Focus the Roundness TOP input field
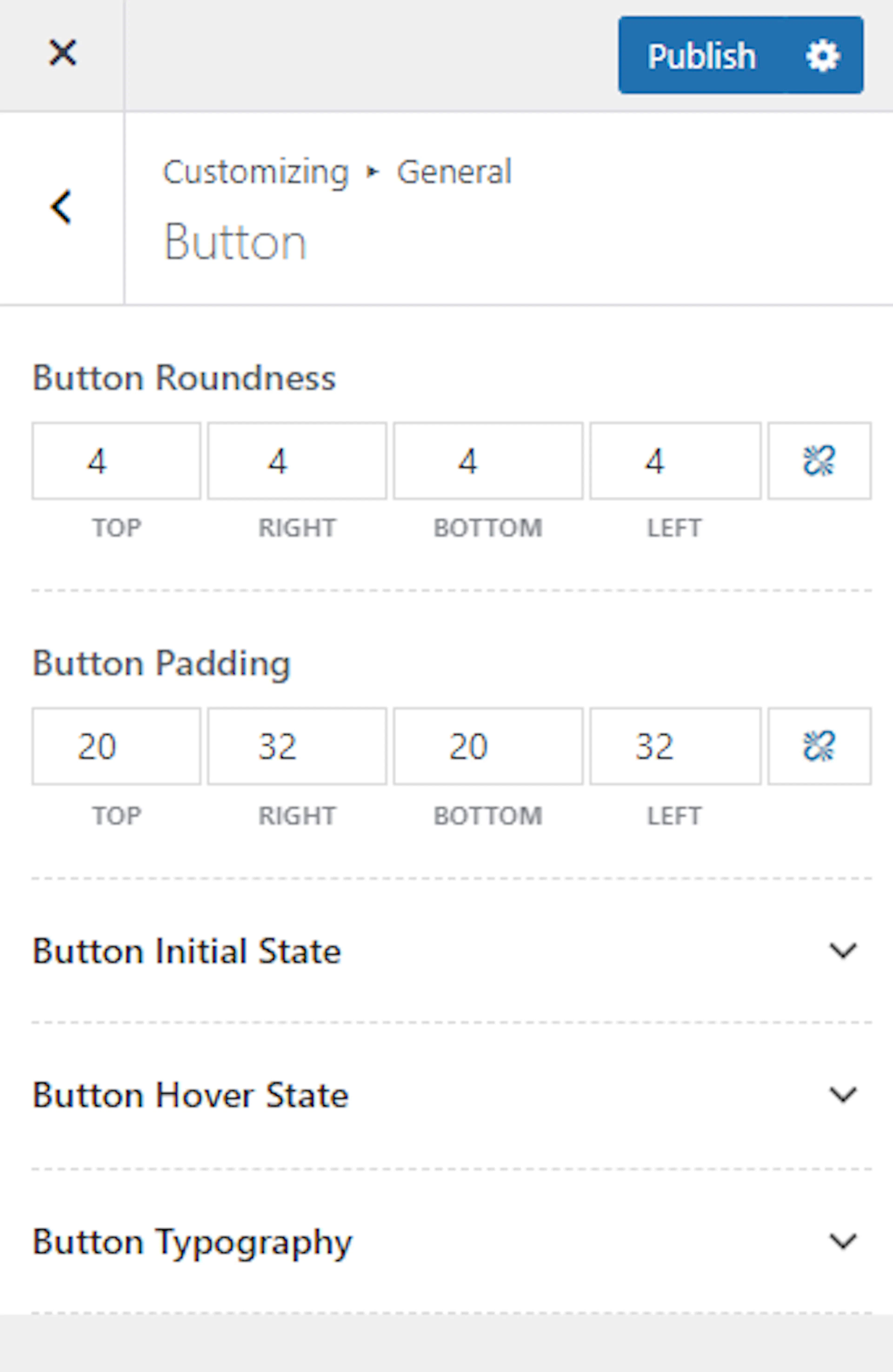This screenshot has width=893, height=1372. (x=117, y=461)
